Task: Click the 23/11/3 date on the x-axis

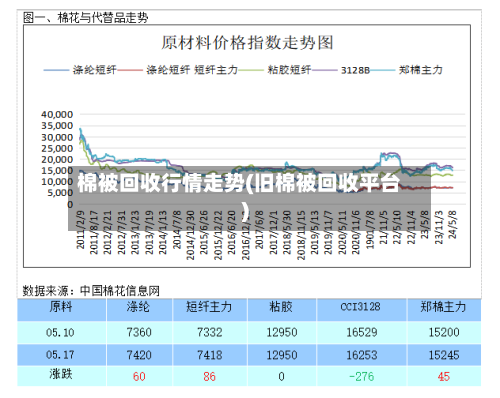Action: click(x=439, y=227)
